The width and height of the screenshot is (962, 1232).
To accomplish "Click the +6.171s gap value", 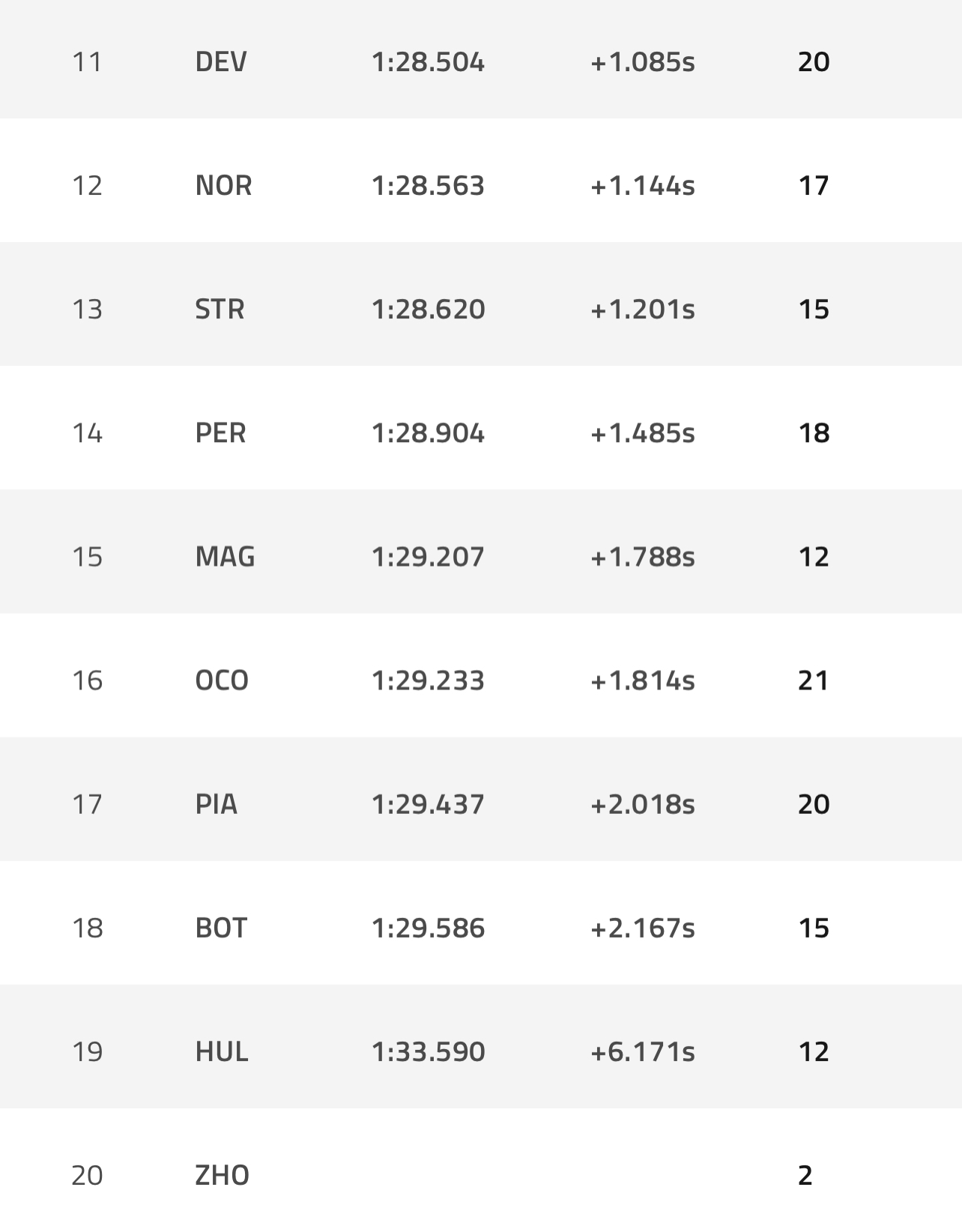I will coord(643,1051).
